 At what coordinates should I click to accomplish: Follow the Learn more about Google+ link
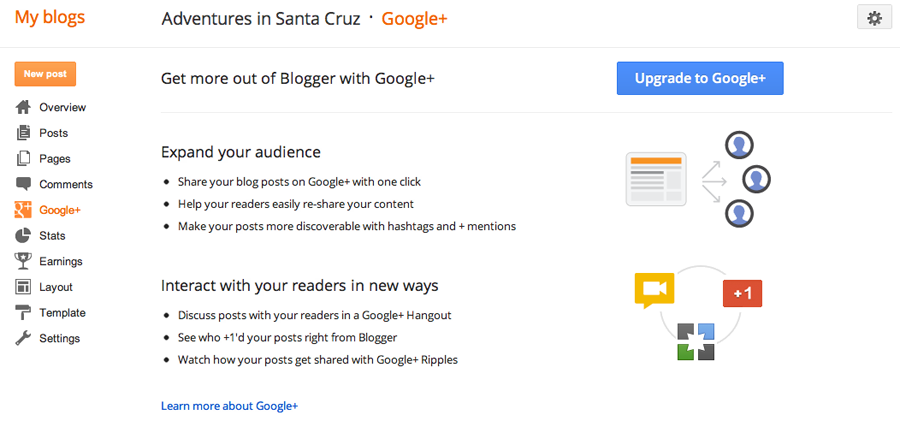click(x=229, y=406)
